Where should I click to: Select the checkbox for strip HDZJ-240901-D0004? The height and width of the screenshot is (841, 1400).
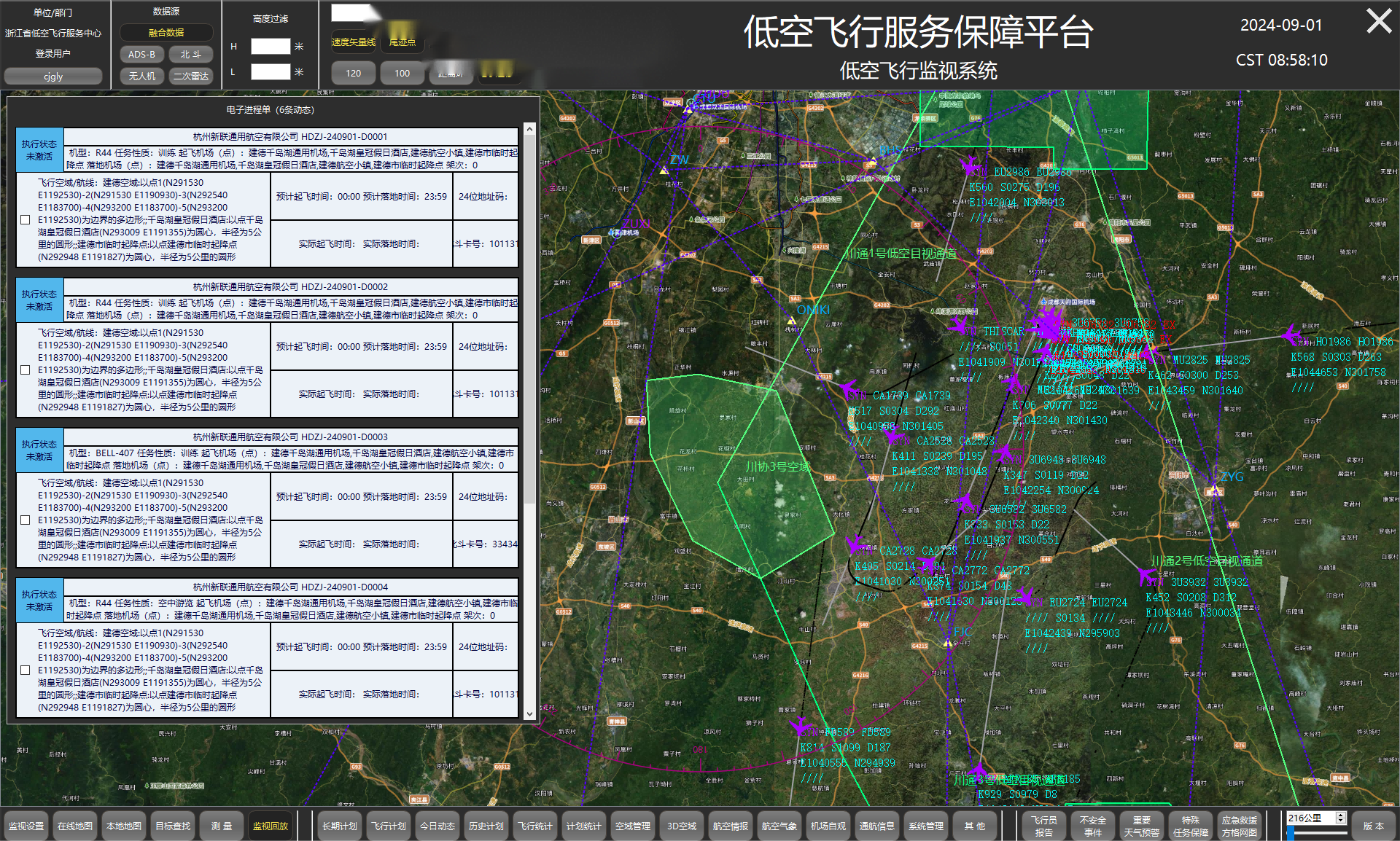pos(26,670)
